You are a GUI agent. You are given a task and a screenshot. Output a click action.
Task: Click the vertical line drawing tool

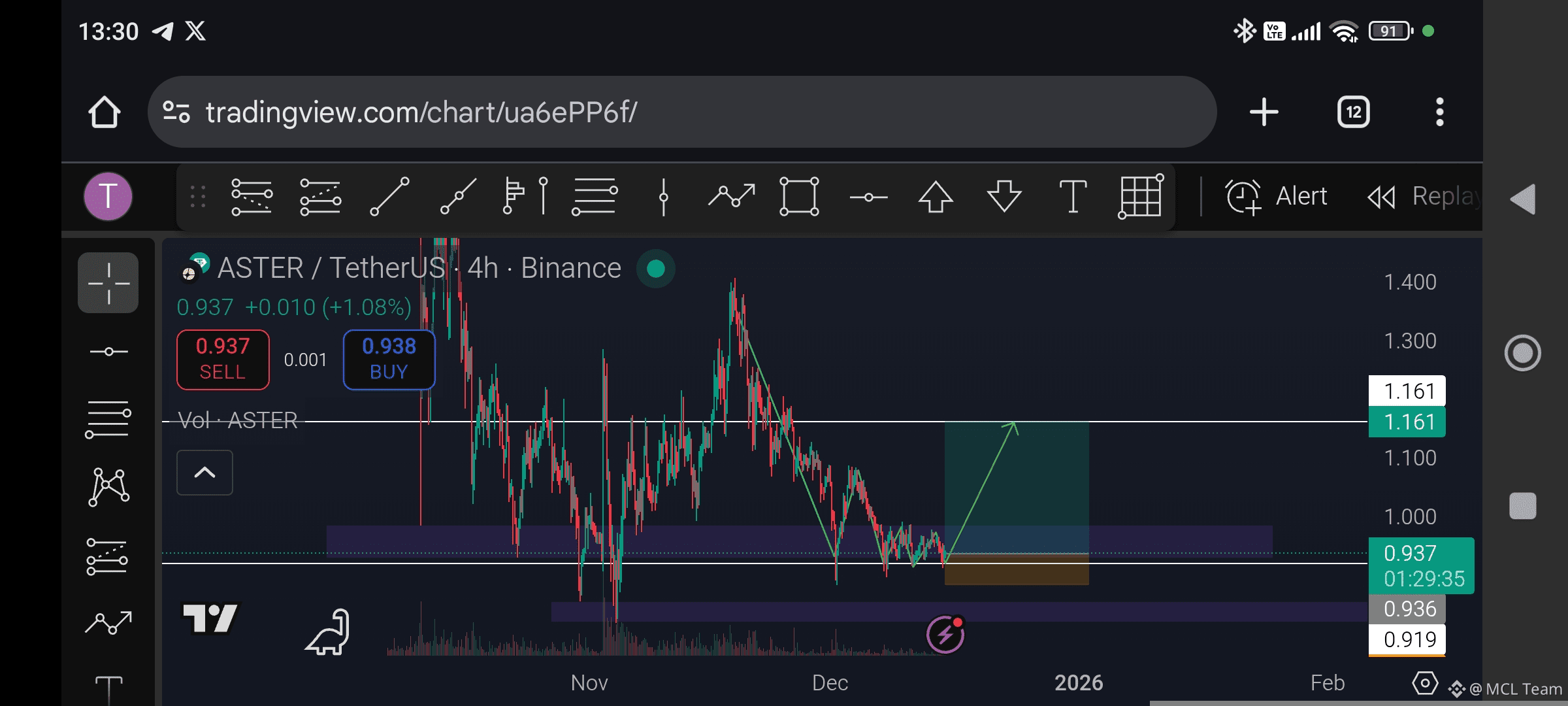coord(663,196)
